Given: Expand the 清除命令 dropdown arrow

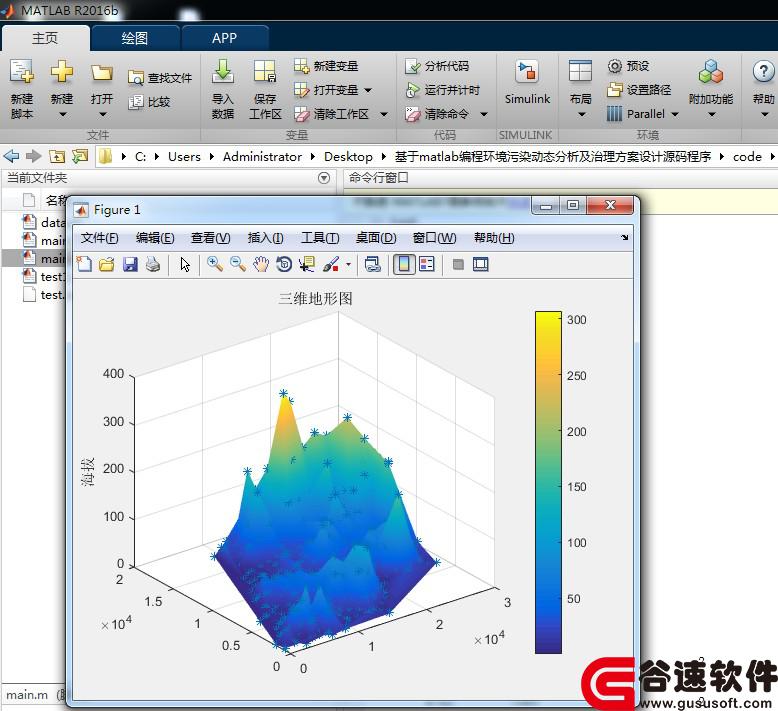Looking at the screenshot, I should tap(484, 115).
